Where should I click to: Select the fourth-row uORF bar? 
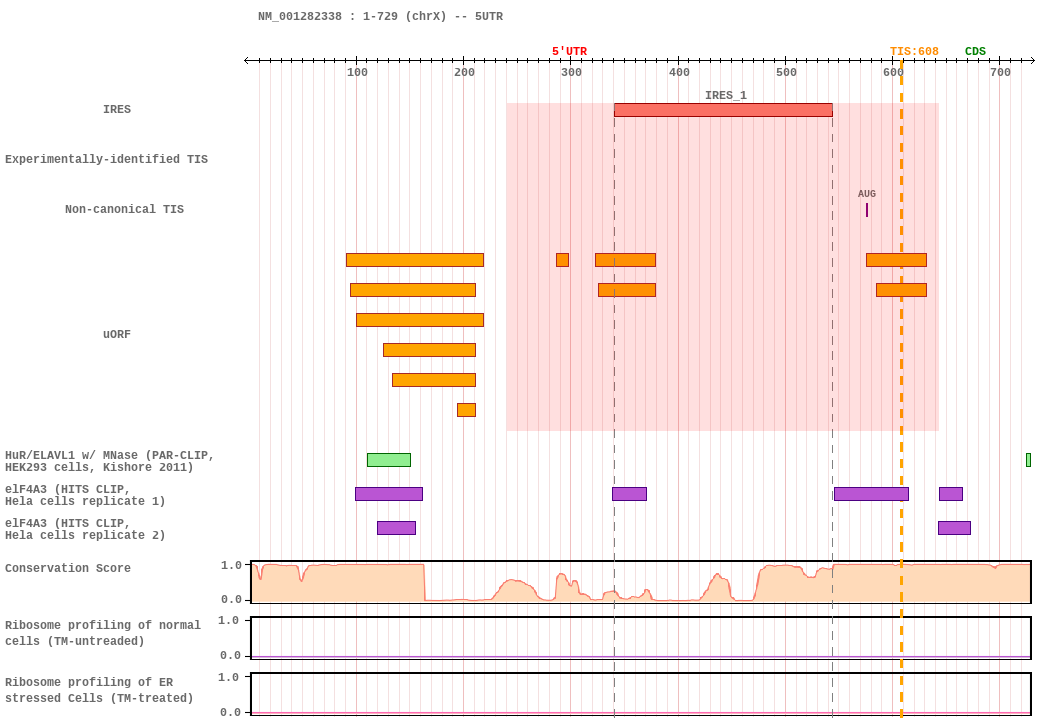(x=429, y=350)
